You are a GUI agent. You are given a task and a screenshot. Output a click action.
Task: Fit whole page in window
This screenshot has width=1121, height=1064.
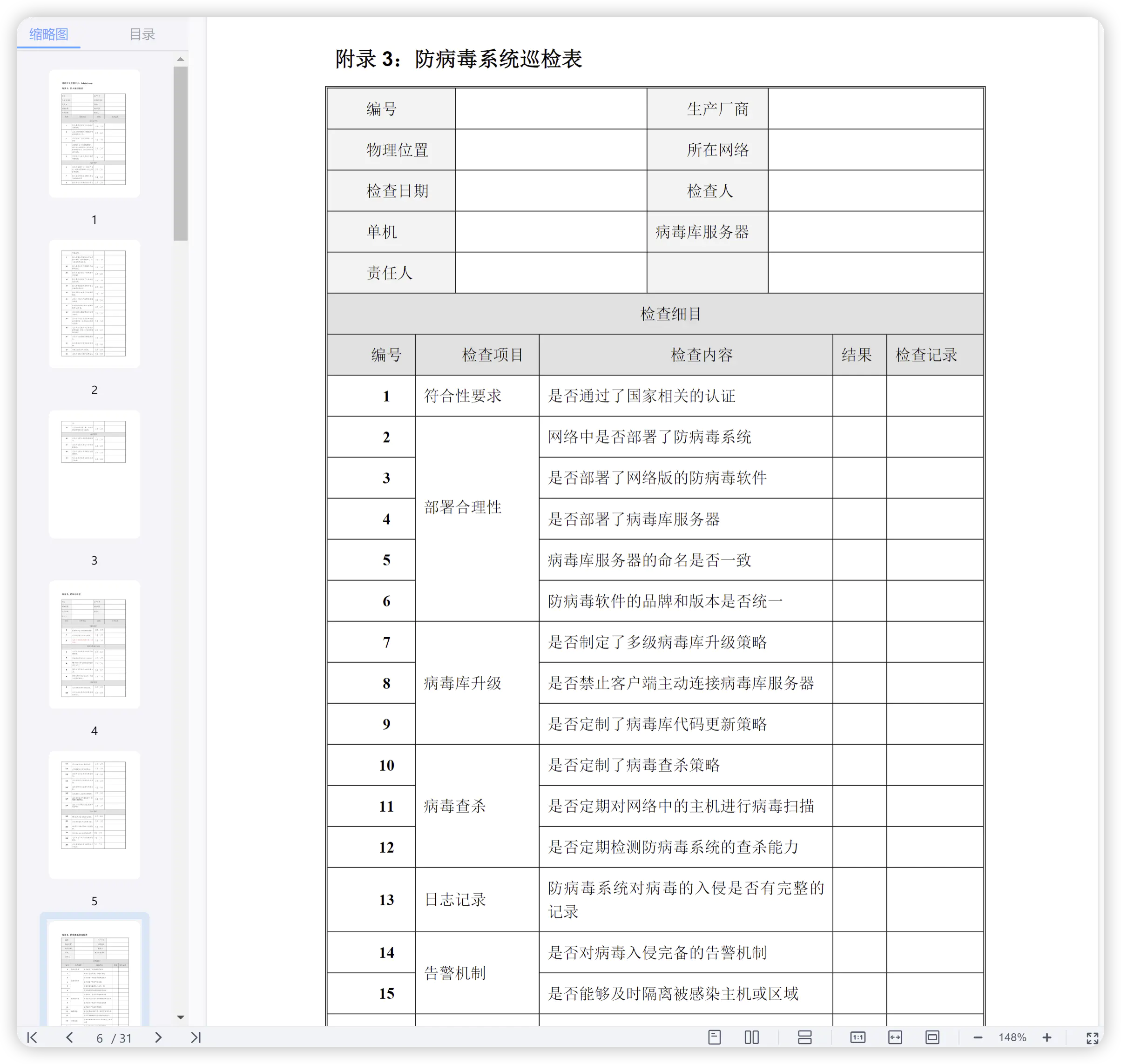coord(932,1037)
